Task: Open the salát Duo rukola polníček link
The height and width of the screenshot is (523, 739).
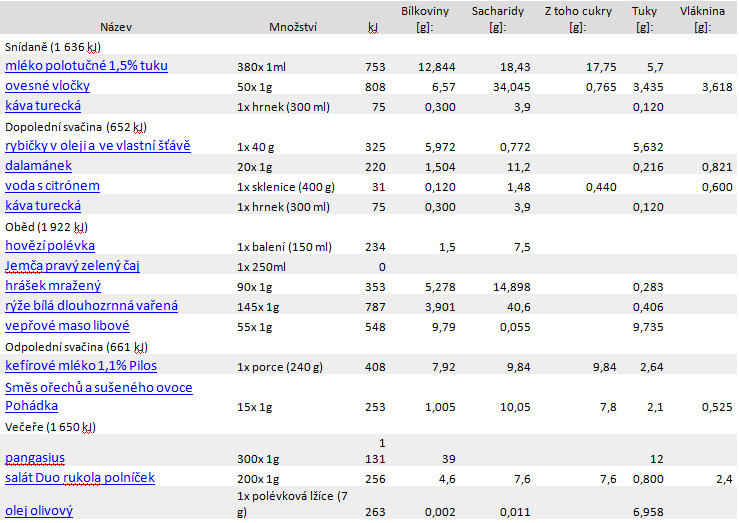Action: [80, 478]
